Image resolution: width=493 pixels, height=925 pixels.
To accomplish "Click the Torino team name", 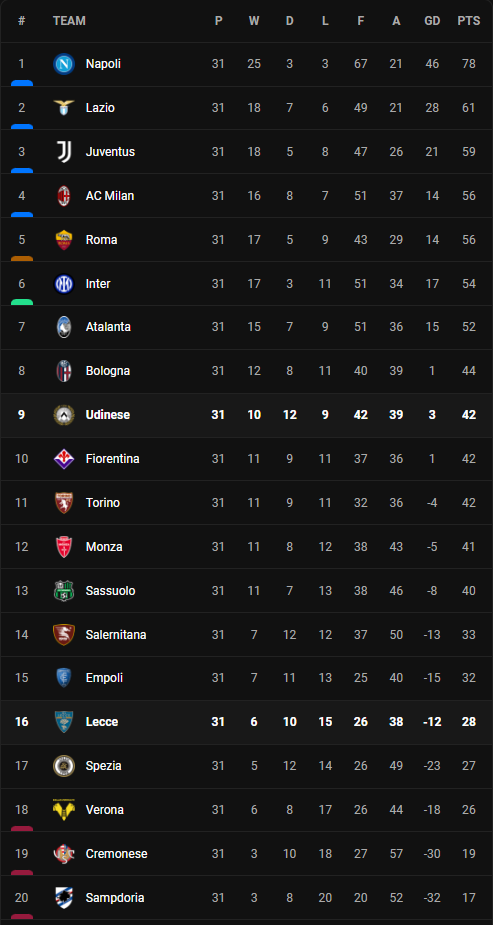I will [103, 503].
